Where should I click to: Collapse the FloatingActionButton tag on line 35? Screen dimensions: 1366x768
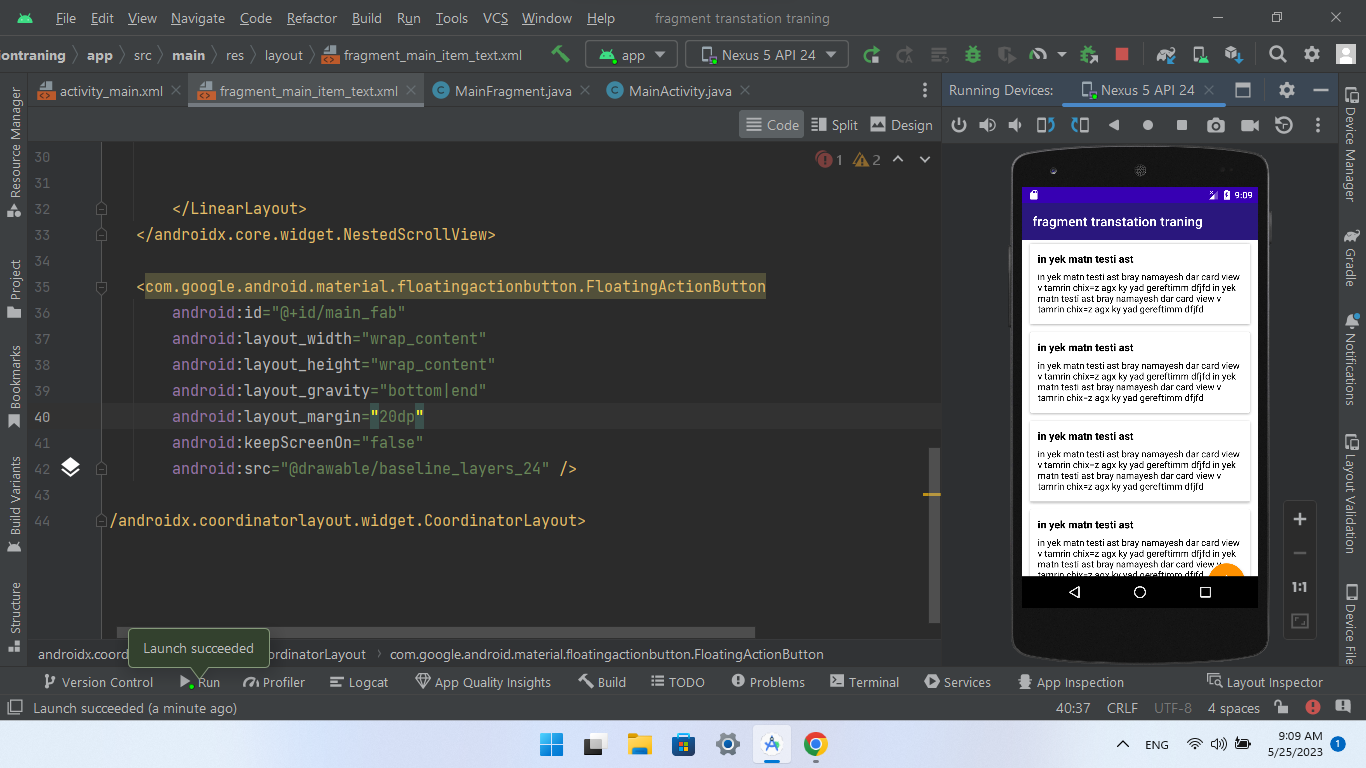pyautogui.click(x=101, y=287)
